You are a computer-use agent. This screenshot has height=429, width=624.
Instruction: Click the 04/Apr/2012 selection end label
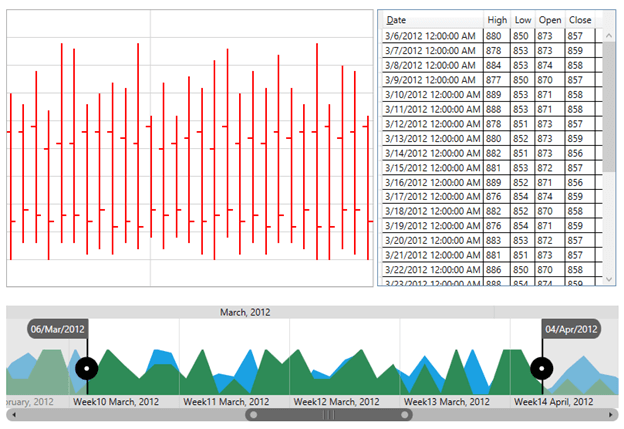(571, 329)
